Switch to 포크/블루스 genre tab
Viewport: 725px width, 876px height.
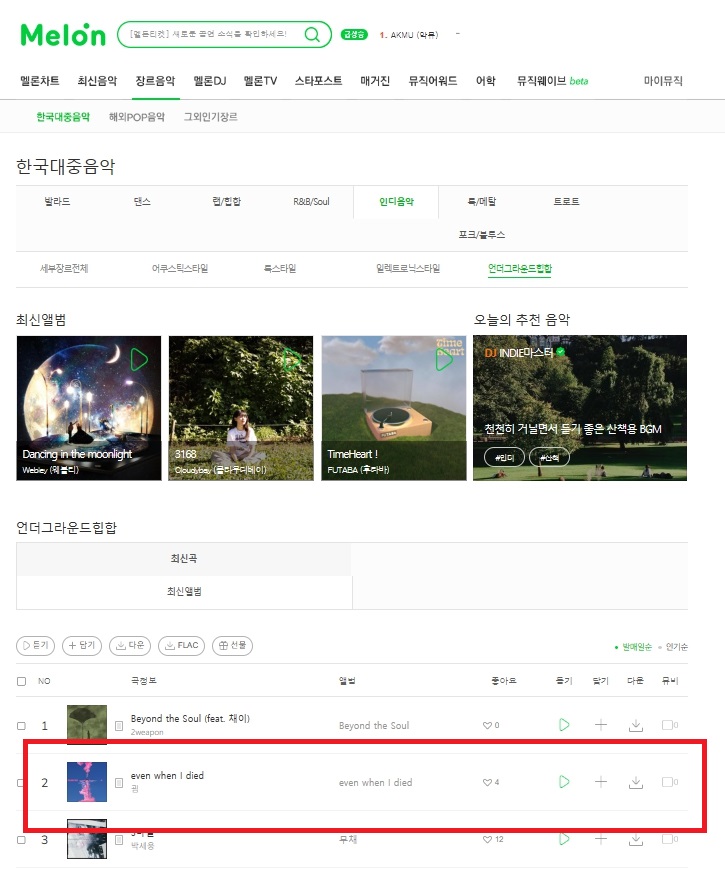(x=481, y=235)
